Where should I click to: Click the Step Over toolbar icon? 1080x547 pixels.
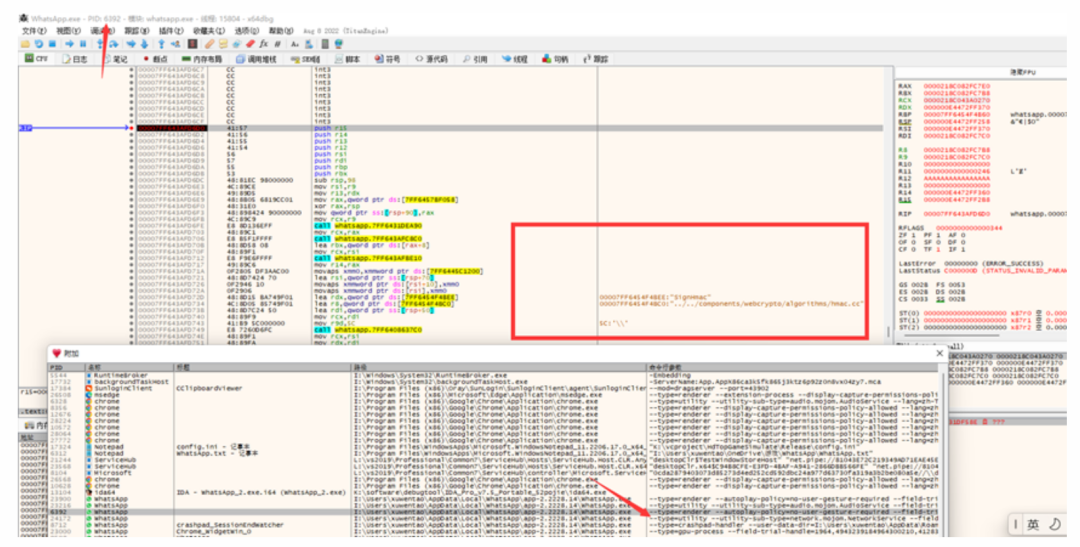(114, 44)
